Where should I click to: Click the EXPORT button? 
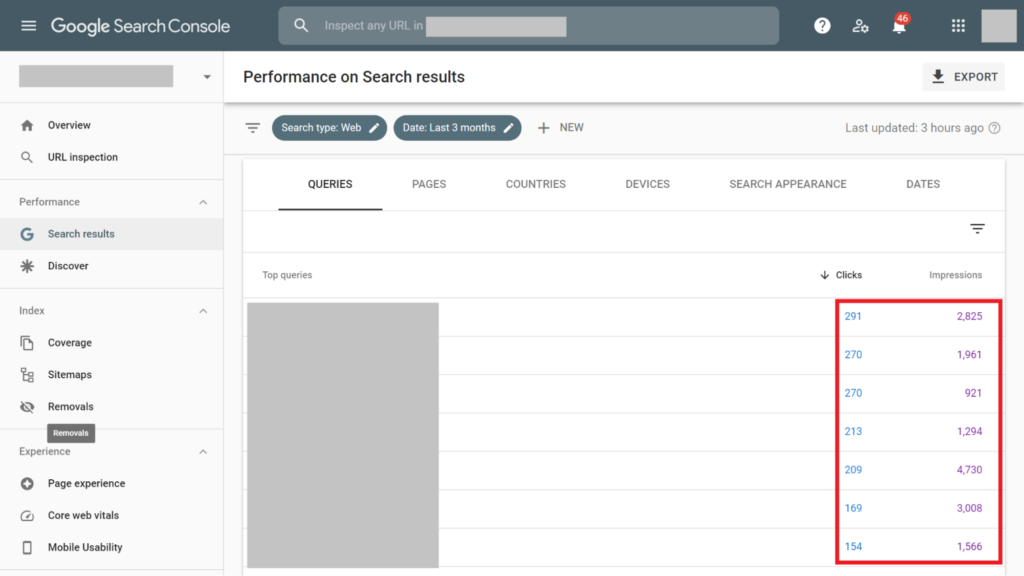963,76
